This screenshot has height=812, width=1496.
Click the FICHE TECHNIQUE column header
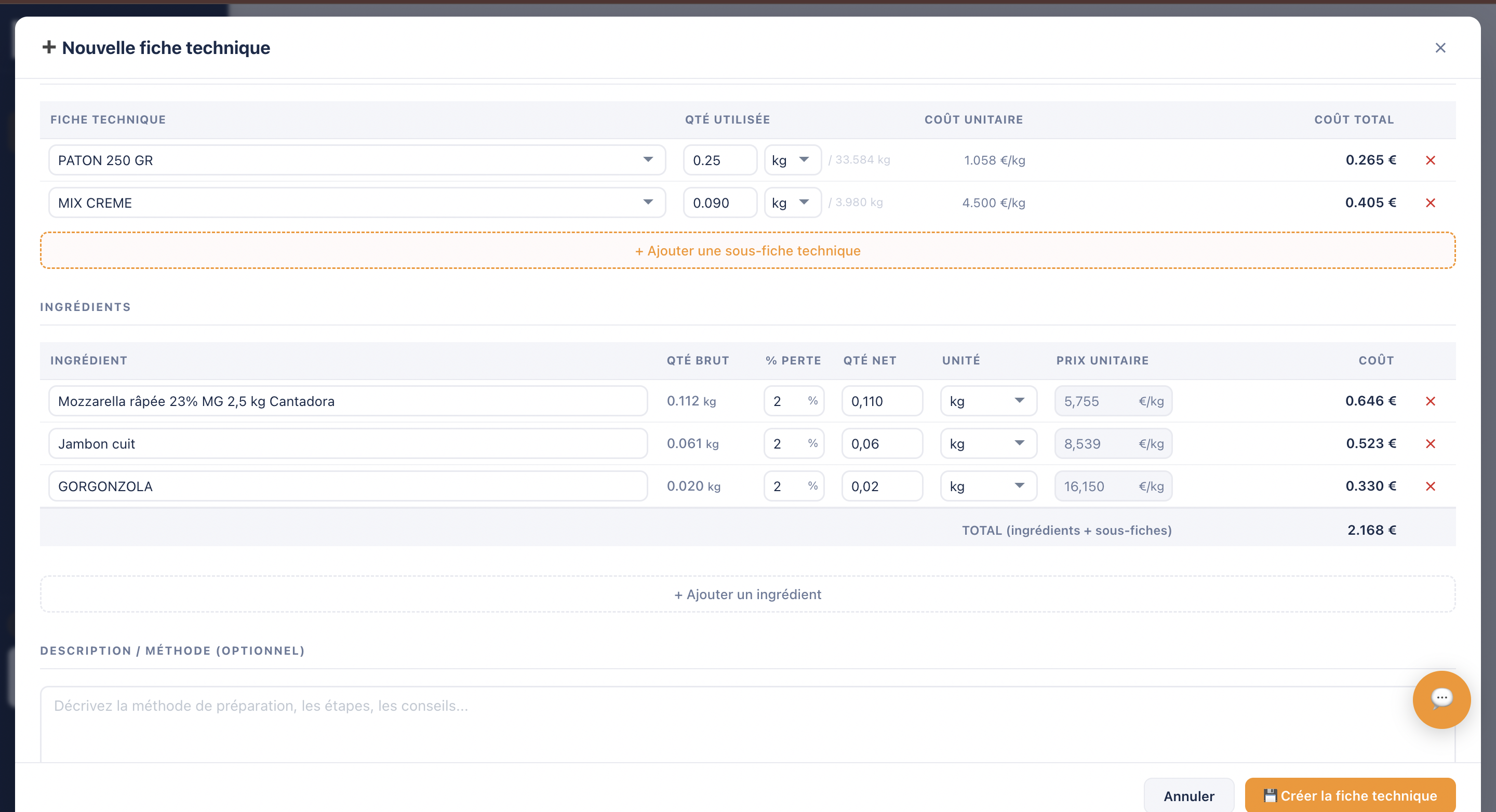(x=108, y=119)
